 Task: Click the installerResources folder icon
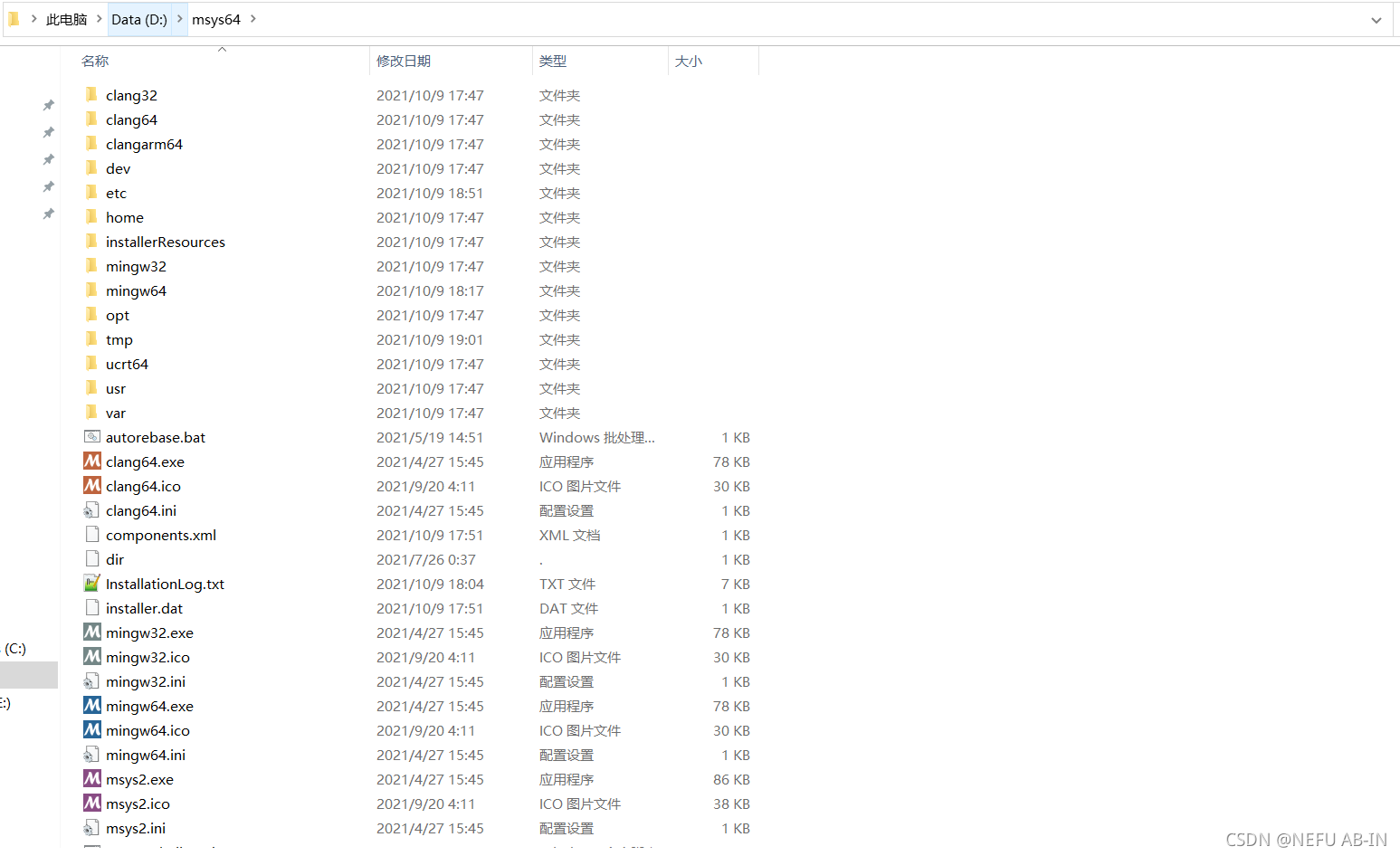(x=91, y=242)
